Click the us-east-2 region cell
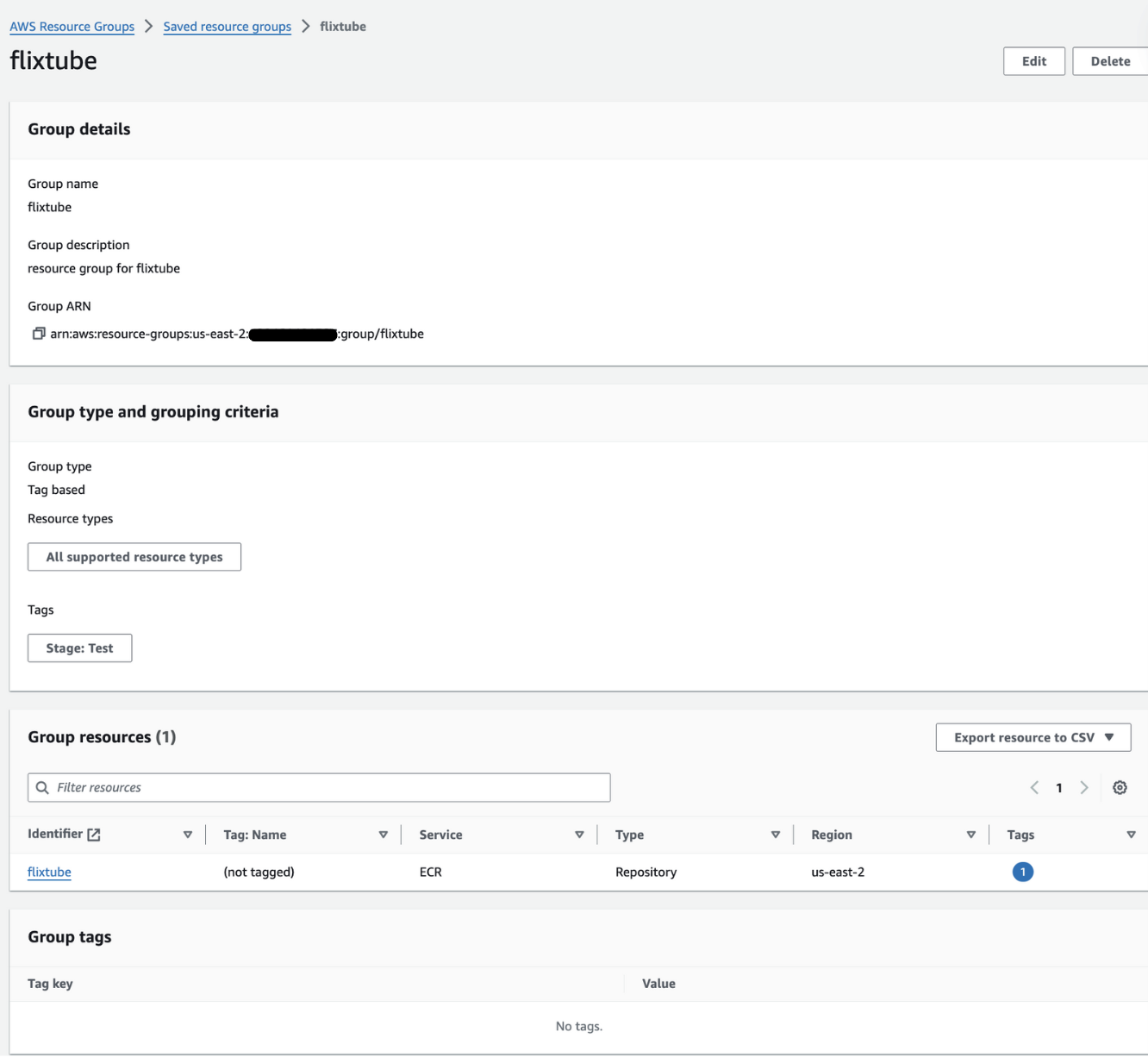The image size is (1148, 1057). [x=838, y=872]
